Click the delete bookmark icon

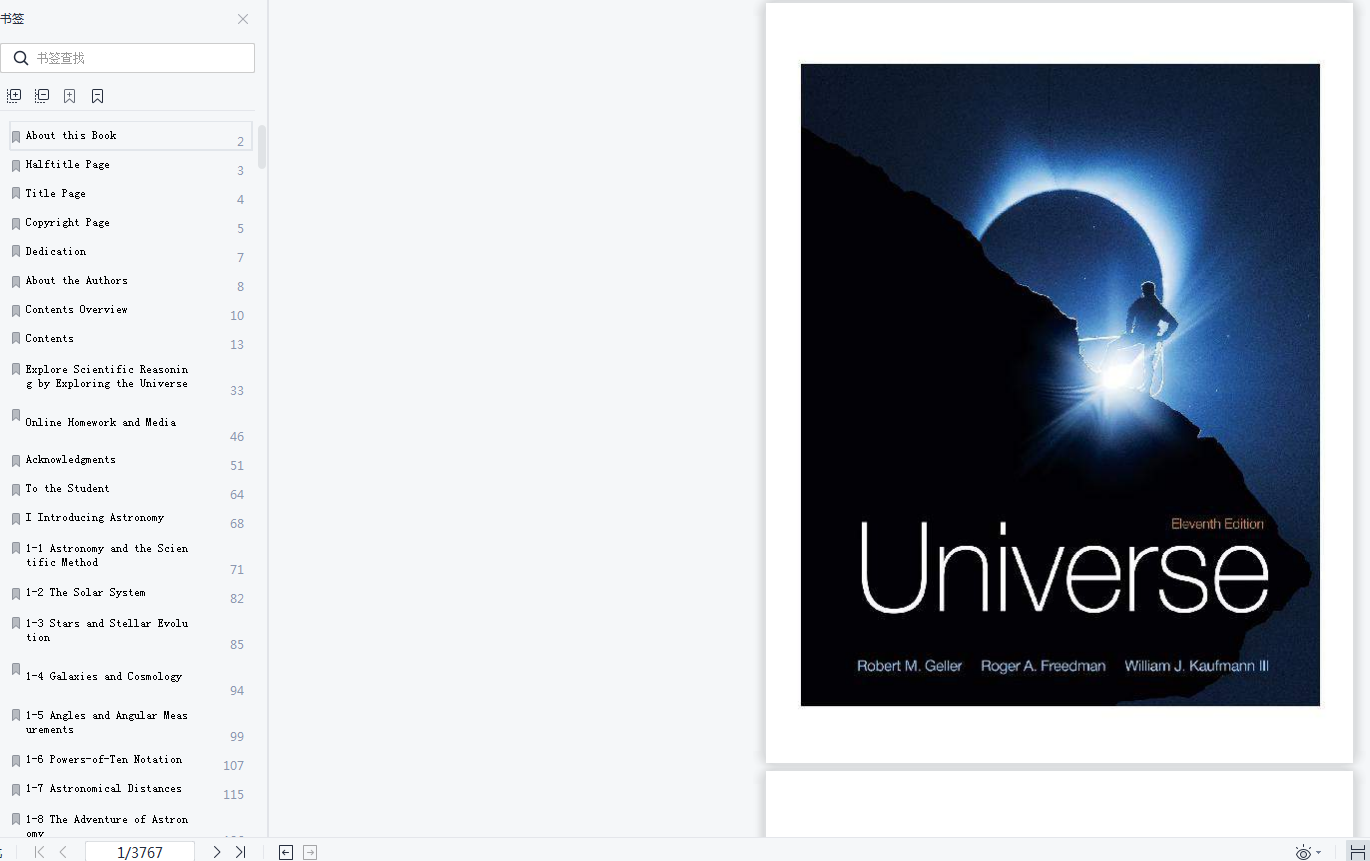pos(97,96)
